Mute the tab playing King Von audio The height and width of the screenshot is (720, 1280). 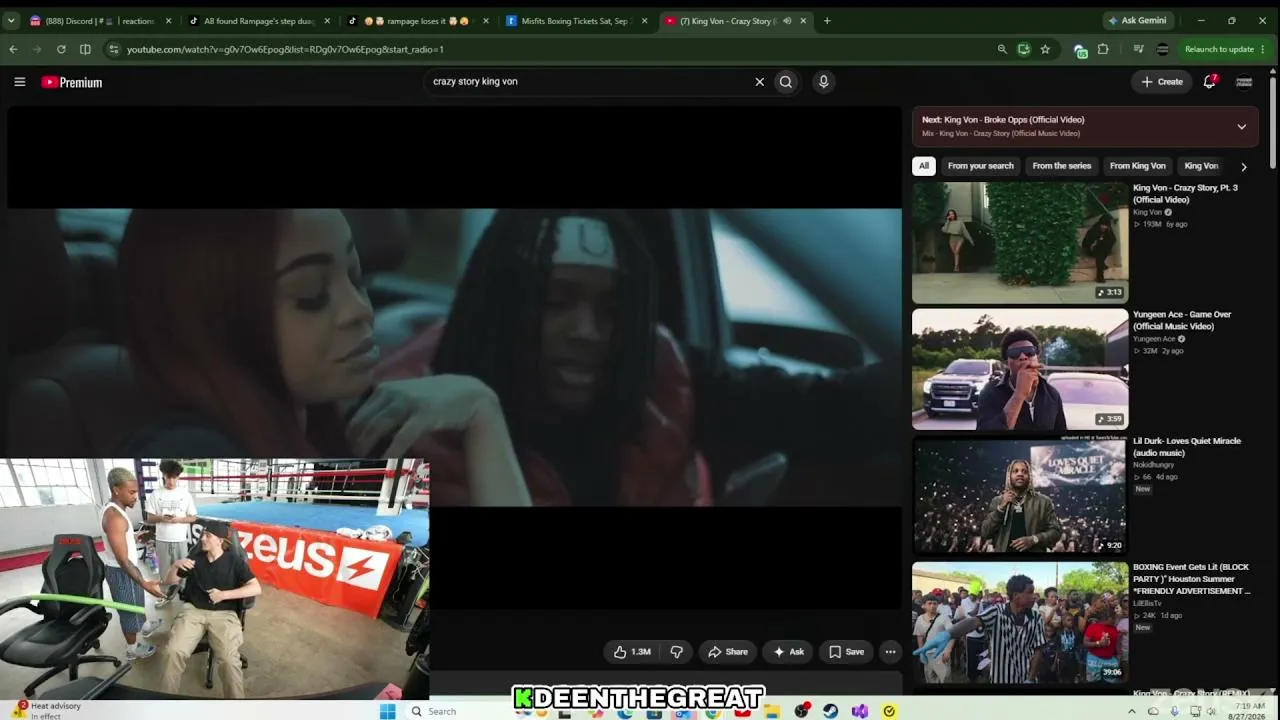pyautogui.click(x=786, y=21)
